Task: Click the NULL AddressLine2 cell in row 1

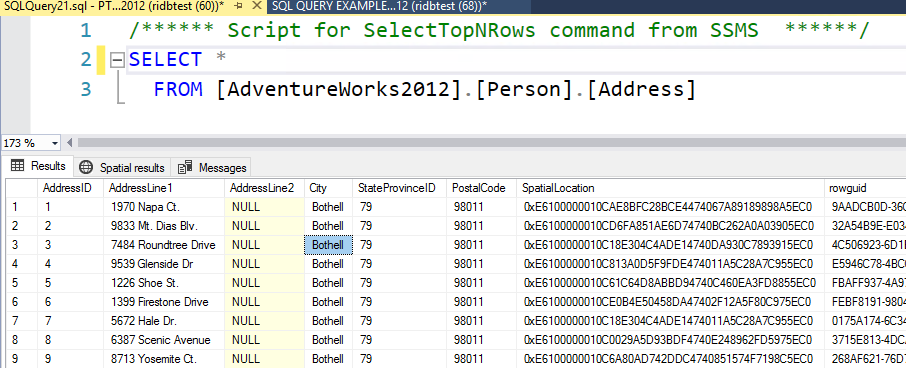Action: pos(265,207)
